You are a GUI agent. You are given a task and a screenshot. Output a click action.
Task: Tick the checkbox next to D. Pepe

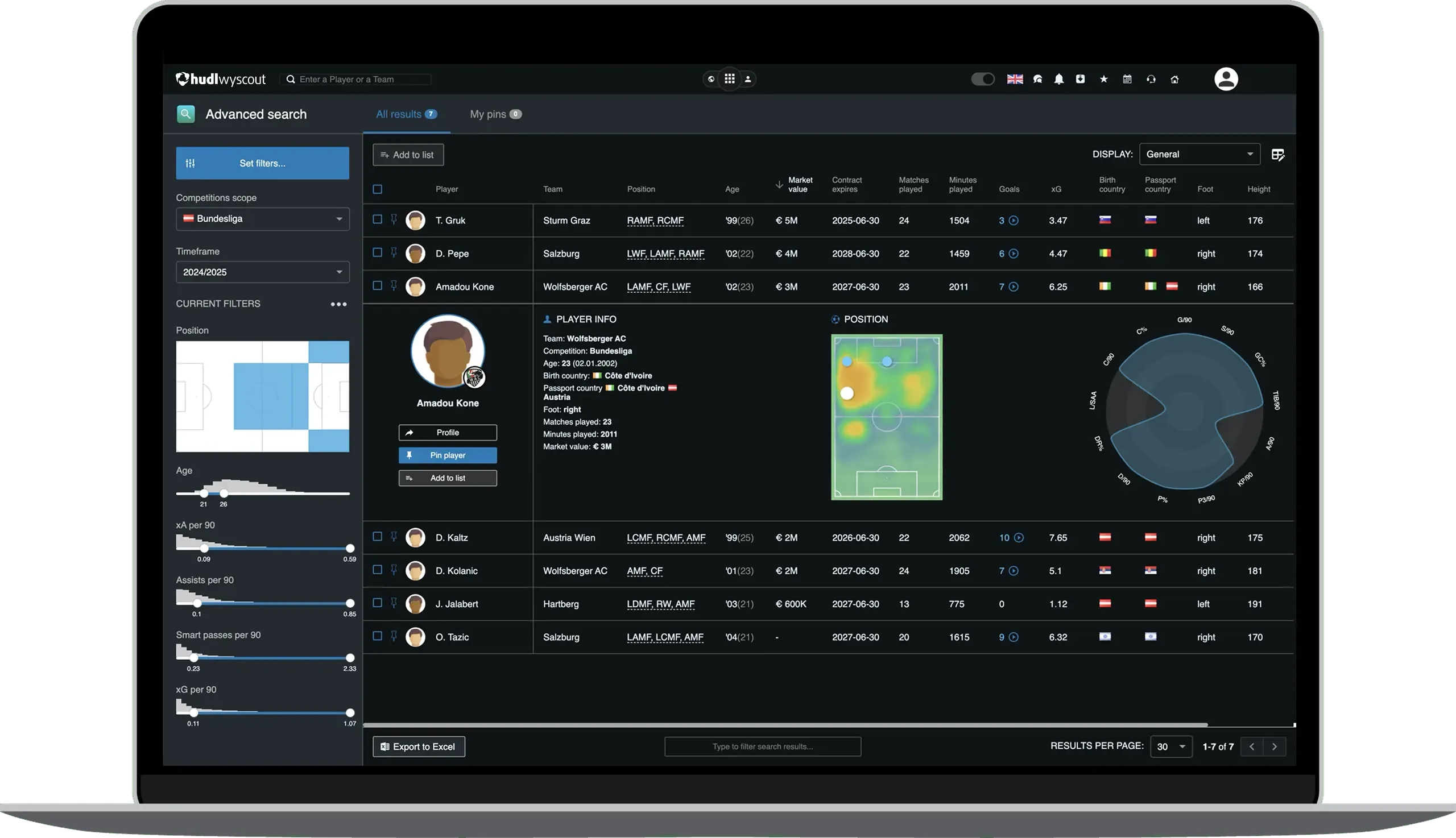click(x=378, y=253)
